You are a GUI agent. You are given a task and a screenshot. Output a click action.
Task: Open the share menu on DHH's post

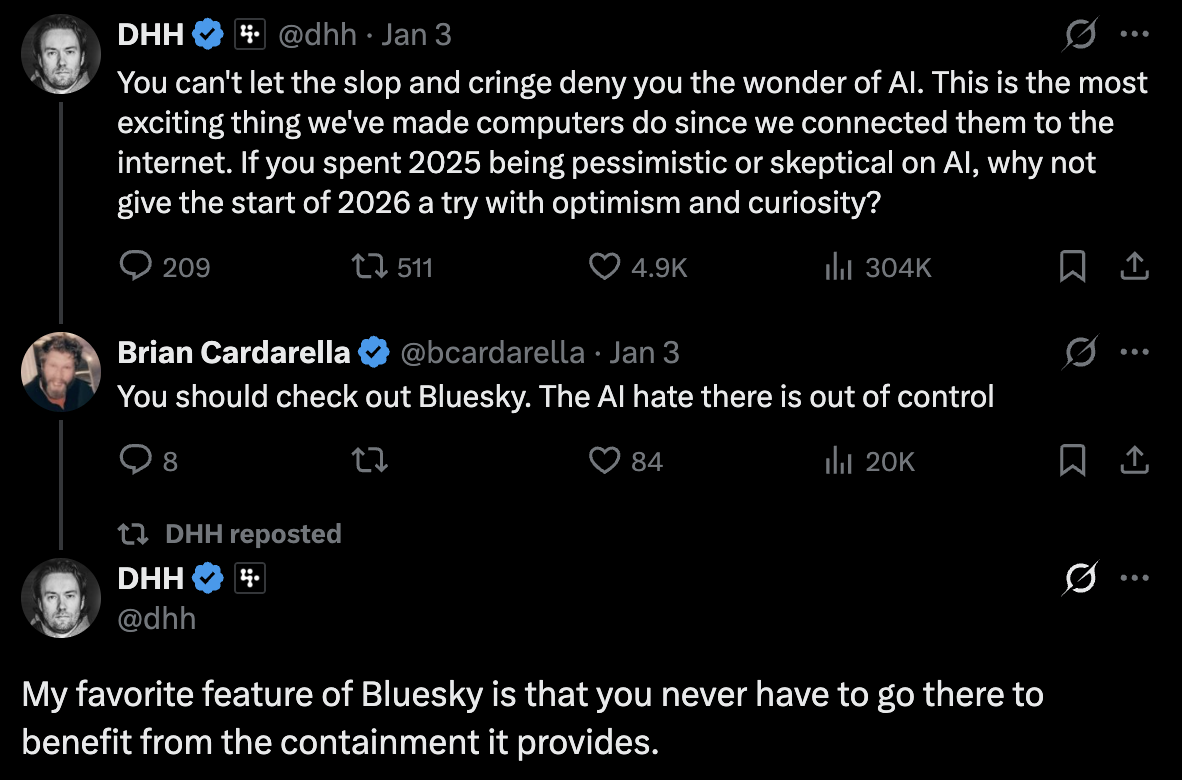[x=1134, y=266]
